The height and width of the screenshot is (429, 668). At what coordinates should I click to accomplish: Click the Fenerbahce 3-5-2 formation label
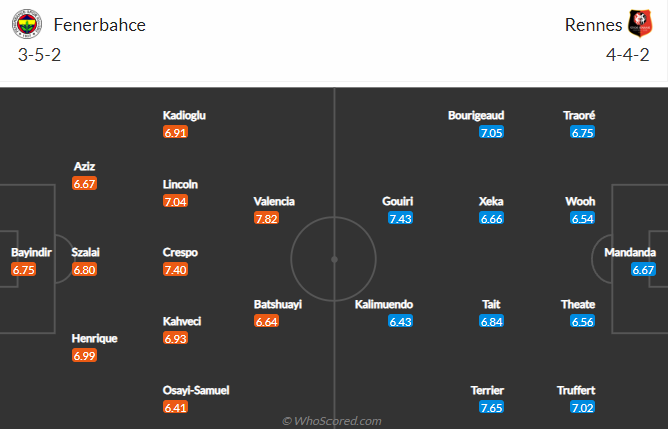pos(40,55)
